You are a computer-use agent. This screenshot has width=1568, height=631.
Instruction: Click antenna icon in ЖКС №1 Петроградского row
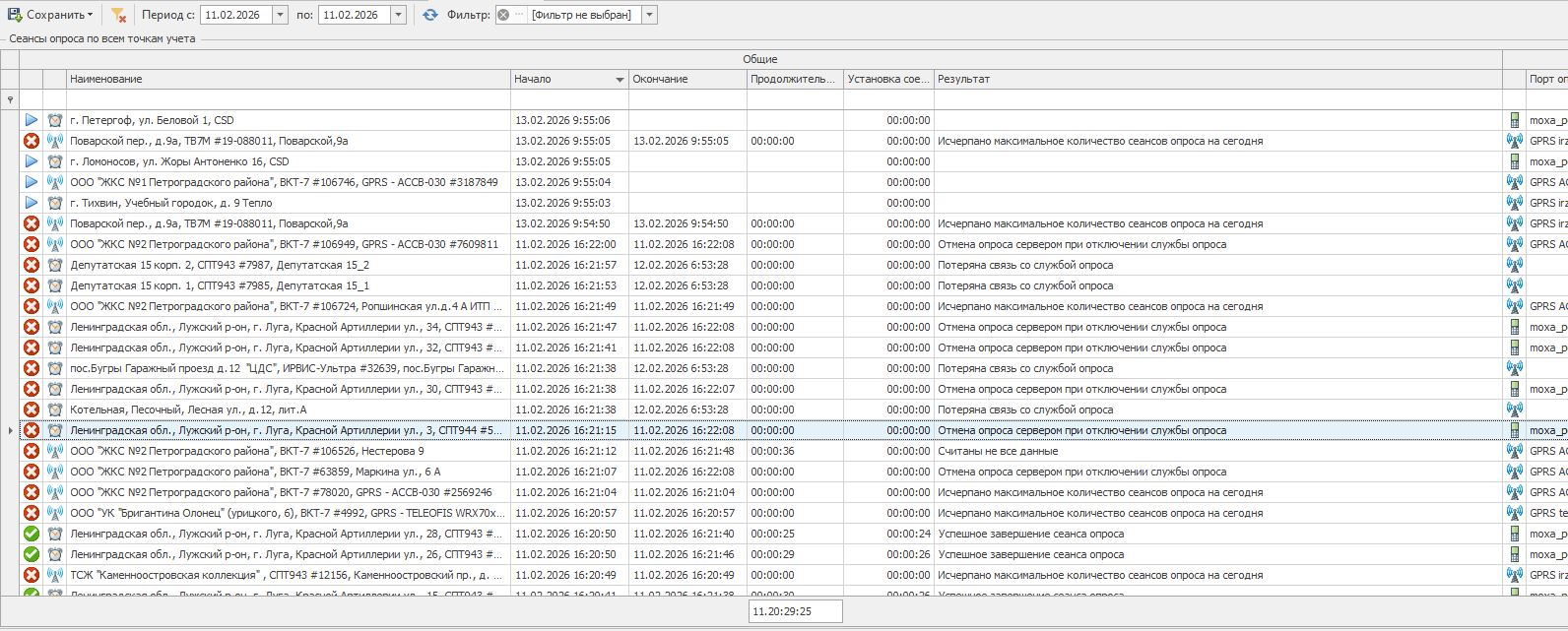pyautogui.click(x=55, y=182)
